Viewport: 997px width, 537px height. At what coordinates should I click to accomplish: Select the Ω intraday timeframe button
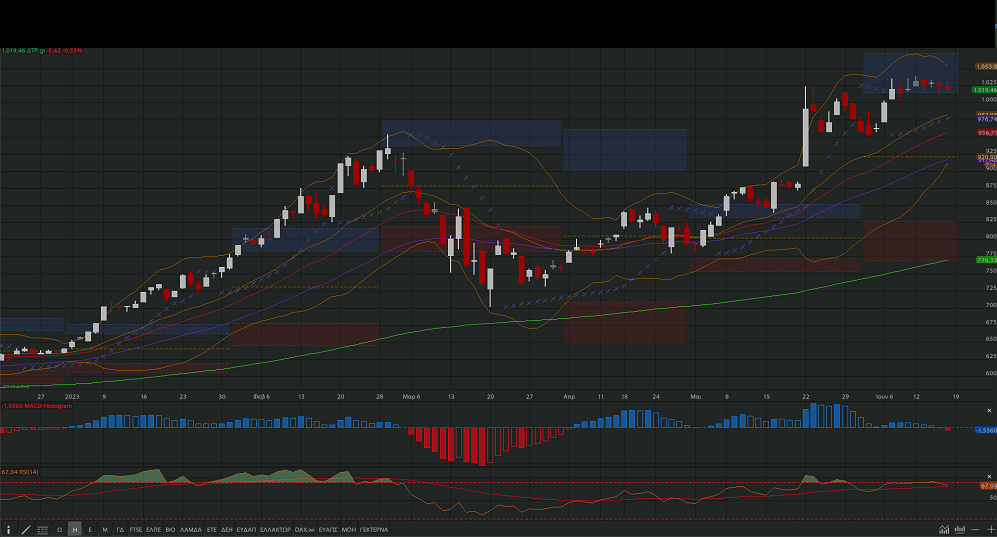pyautogui.click(x=59, y=529)
